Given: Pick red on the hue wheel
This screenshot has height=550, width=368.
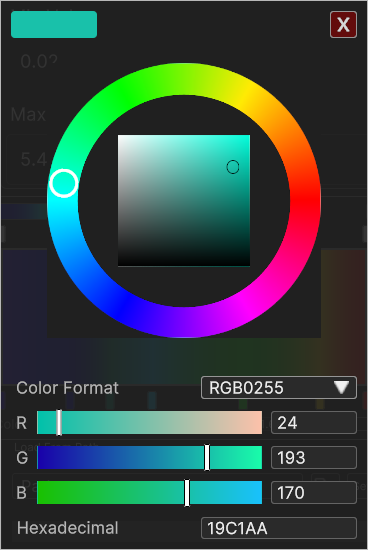Looking at the screenshot, I should coord(305,201).
